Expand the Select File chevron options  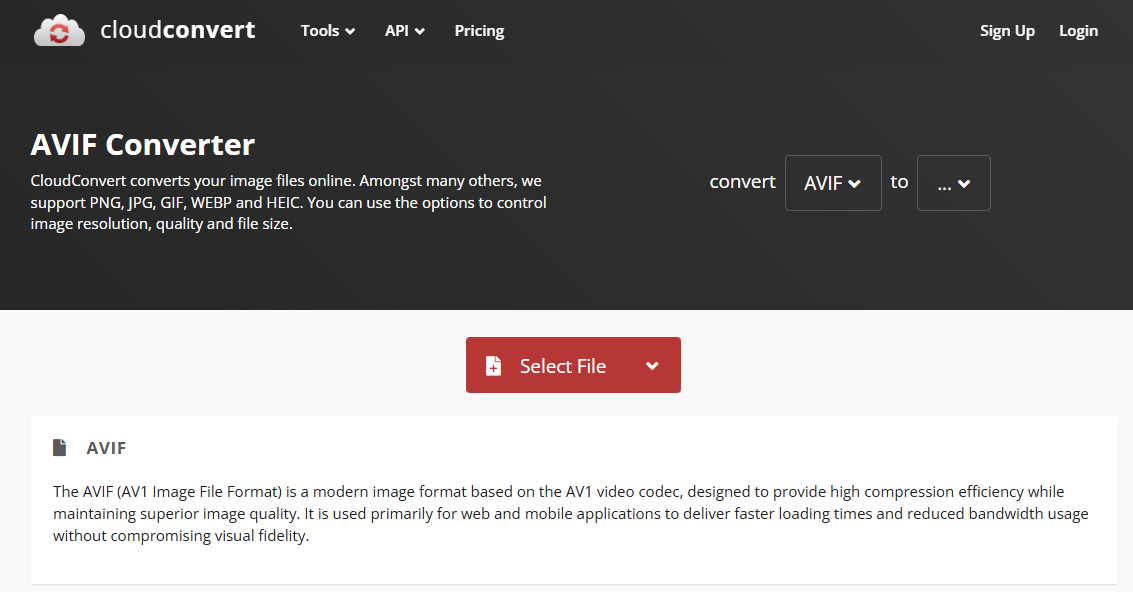click(651, 365)
